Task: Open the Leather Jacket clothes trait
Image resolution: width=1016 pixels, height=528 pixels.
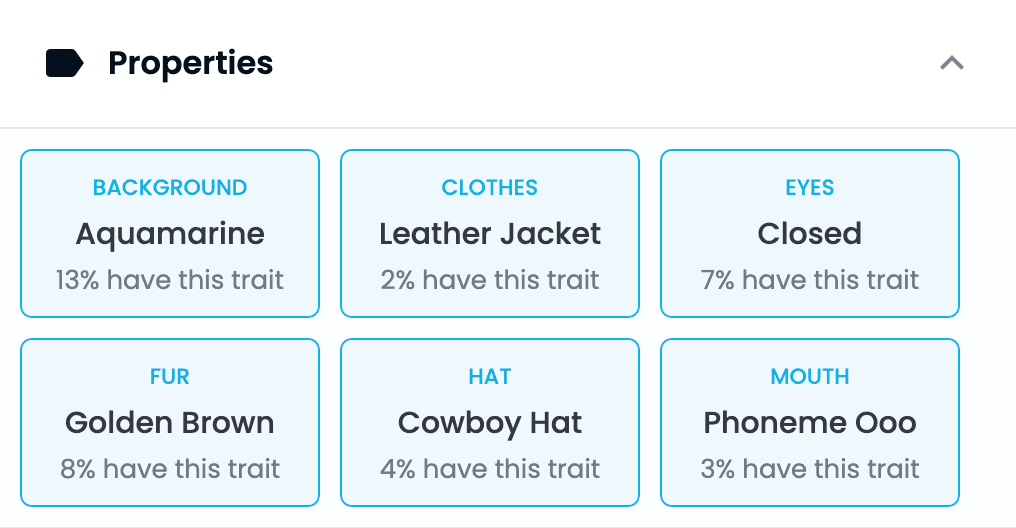Action: point(490,233)
